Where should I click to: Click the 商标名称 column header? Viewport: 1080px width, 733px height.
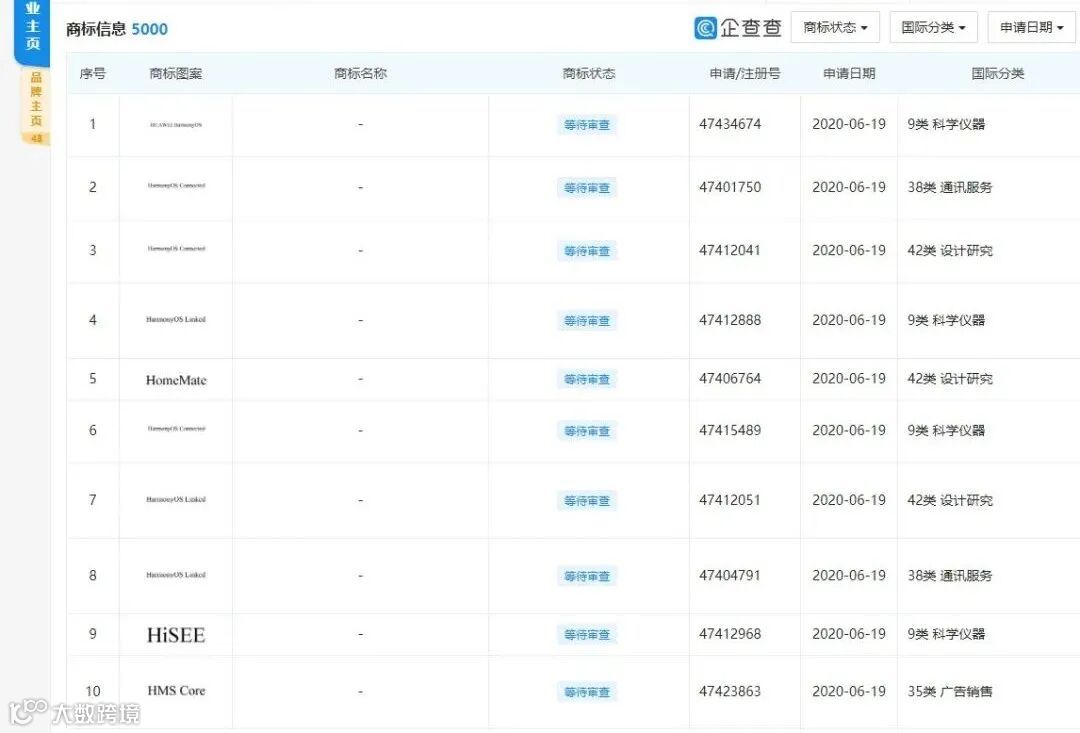click(x=360, y=74)
